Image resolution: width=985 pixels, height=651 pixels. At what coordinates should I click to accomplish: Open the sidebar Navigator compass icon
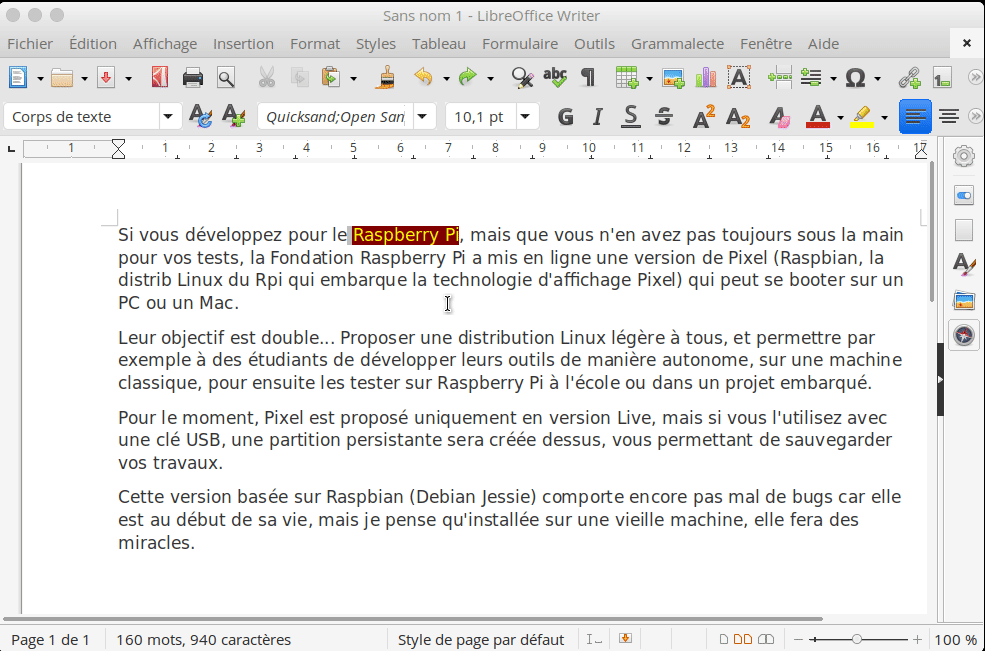tap(964, 335)
